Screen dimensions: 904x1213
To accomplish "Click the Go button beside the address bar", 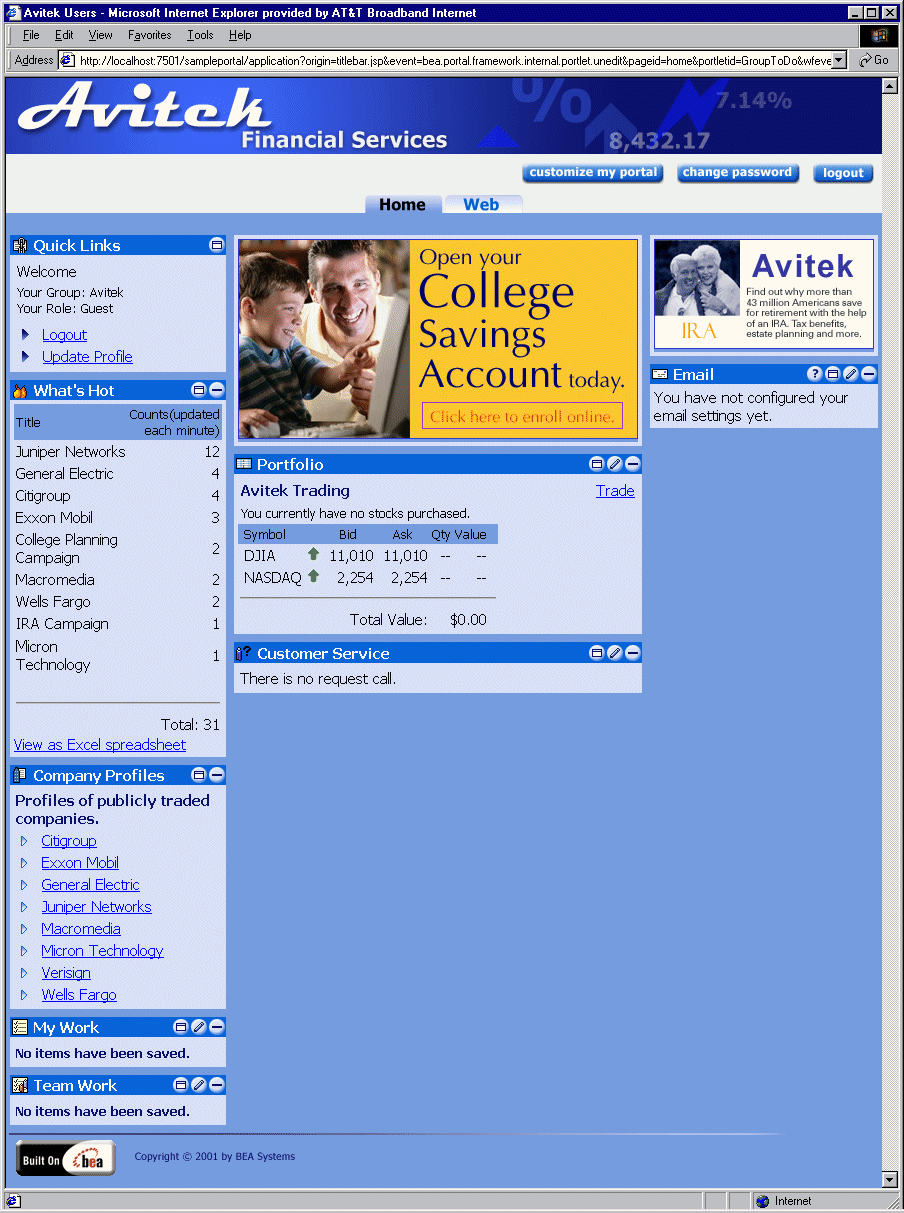I will point(875,60).
